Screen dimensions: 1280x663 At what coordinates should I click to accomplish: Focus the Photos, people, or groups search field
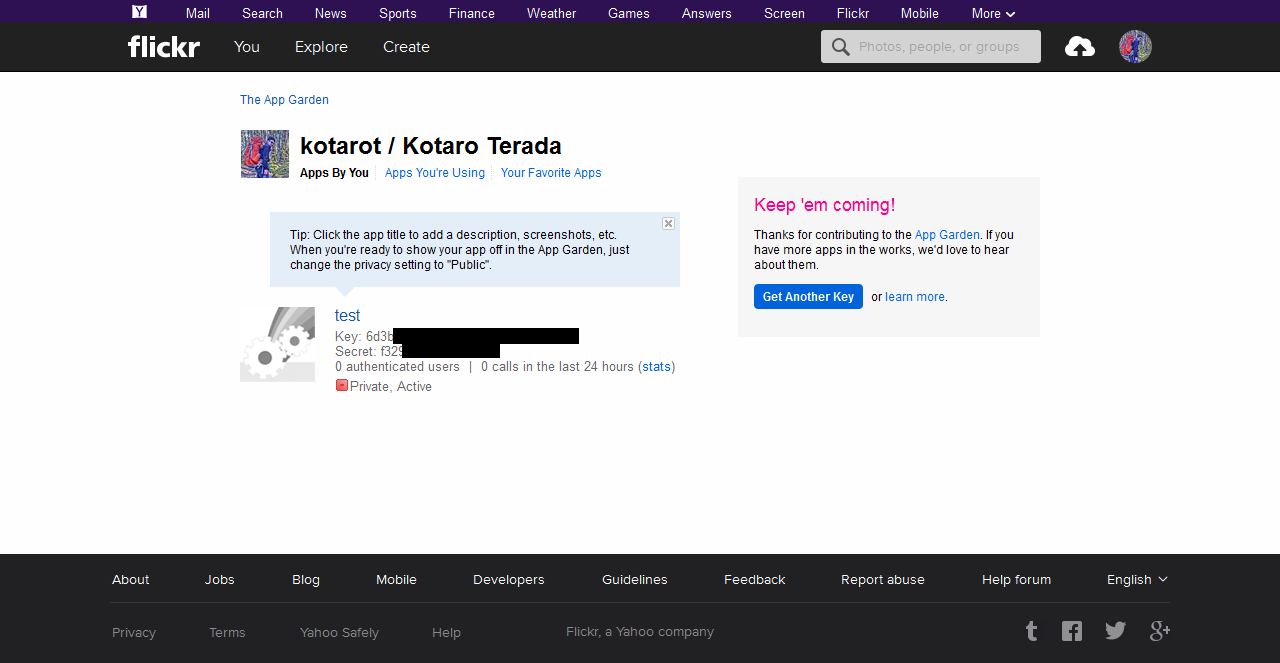pos(931,46)
